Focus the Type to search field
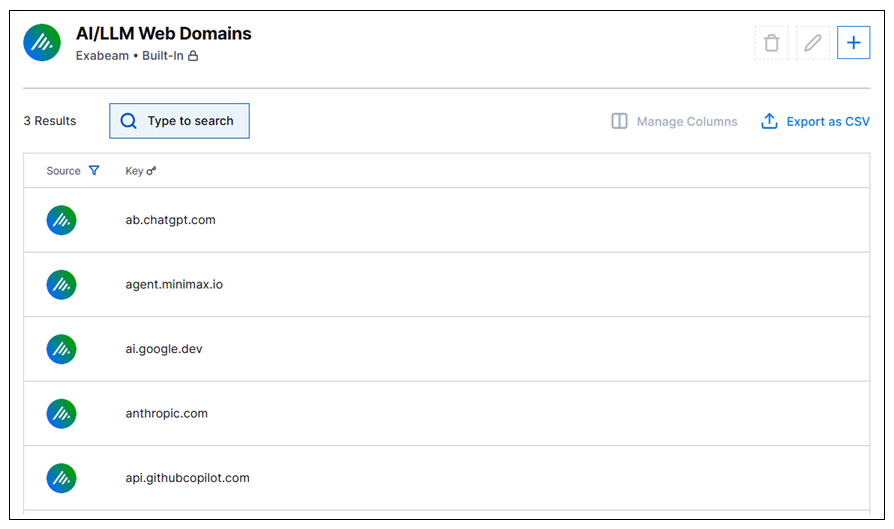Viewport: 894px width, 529px height. coord(180,121)
